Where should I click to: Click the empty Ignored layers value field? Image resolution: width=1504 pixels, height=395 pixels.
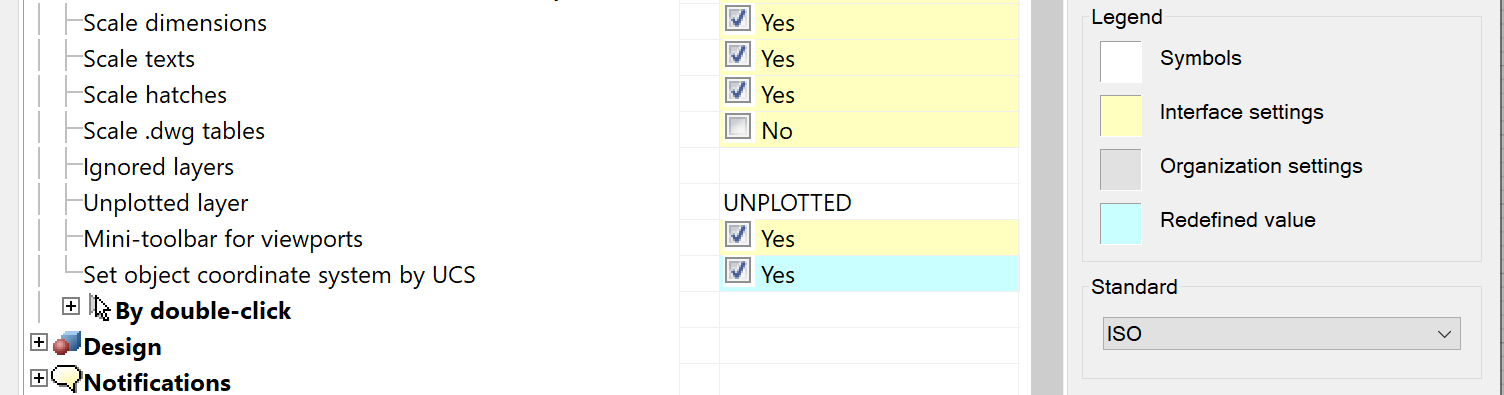coord(869,167)
